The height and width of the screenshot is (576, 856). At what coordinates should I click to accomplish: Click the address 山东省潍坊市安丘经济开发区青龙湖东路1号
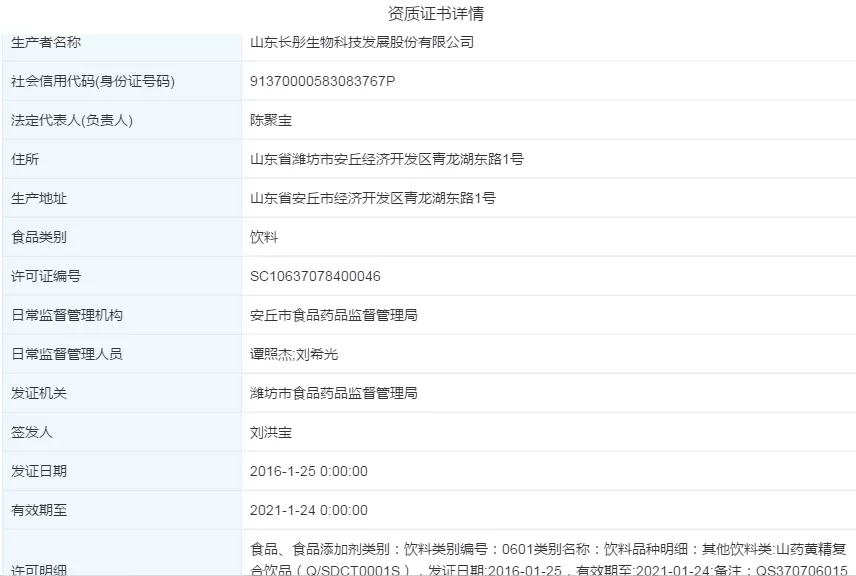click(387, 159)
